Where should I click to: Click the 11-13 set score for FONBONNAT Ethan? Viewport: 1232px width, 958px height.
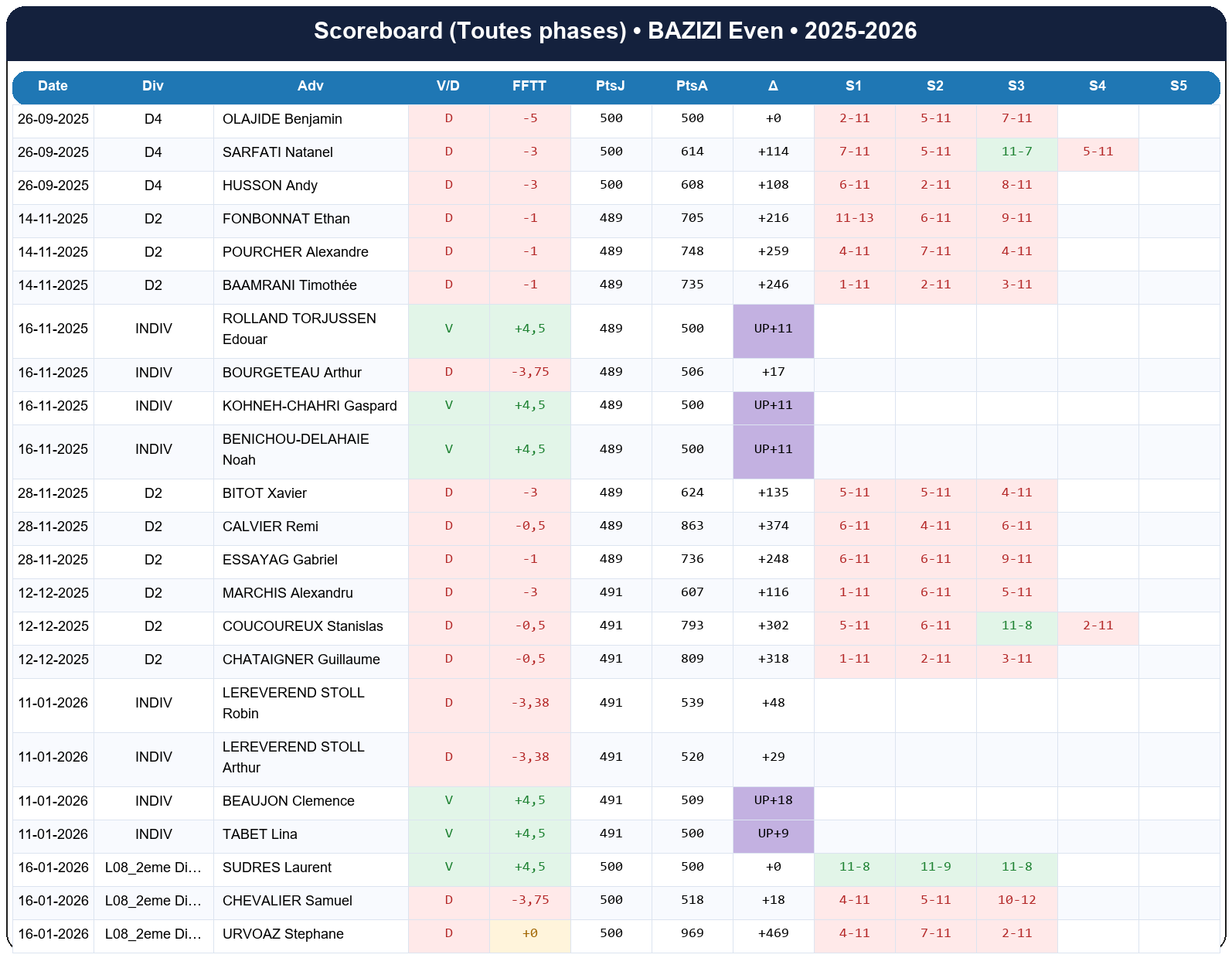(854, 219)
